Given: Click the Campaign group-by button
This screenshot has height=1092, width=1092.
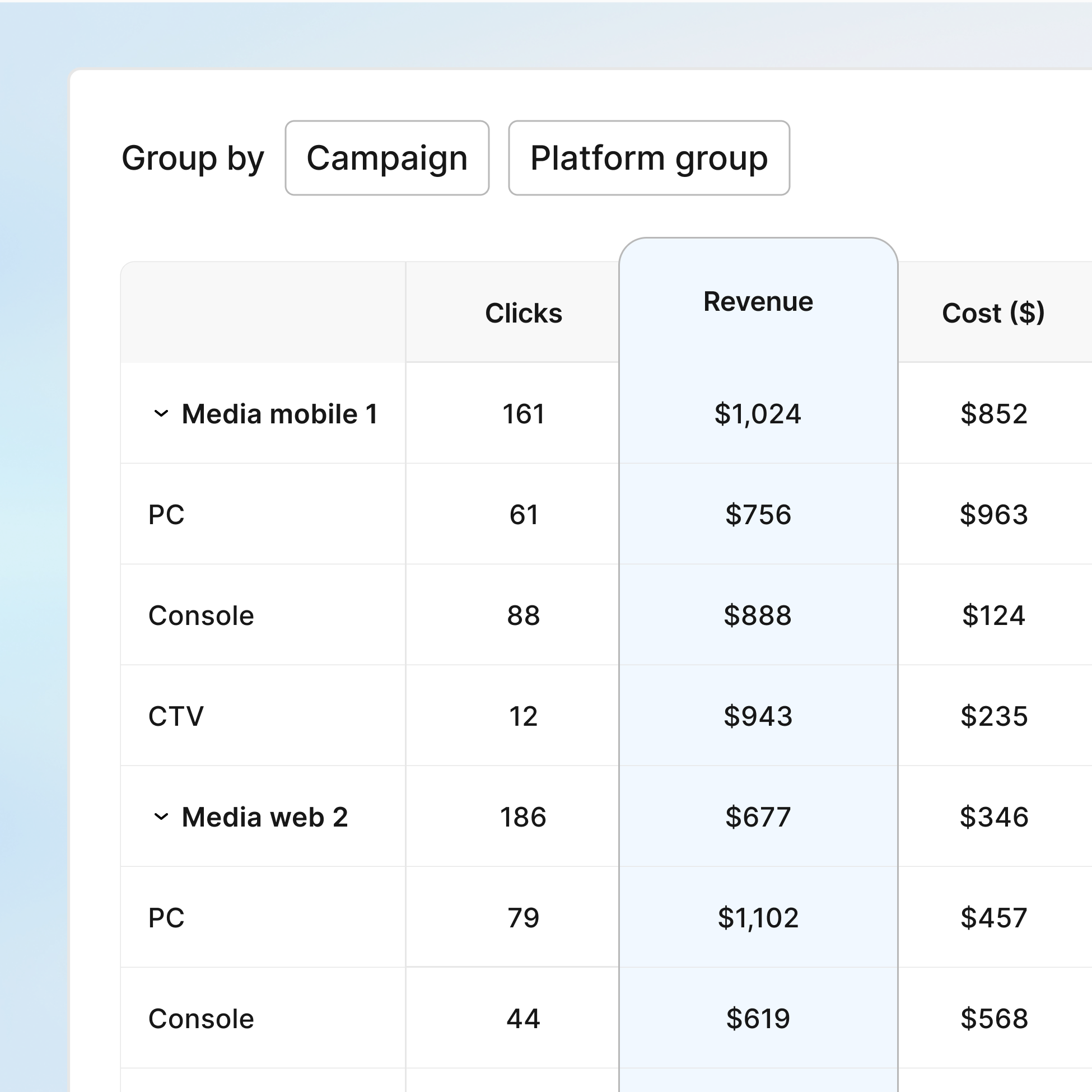Looking at the screenshot, I should [386, 158].
